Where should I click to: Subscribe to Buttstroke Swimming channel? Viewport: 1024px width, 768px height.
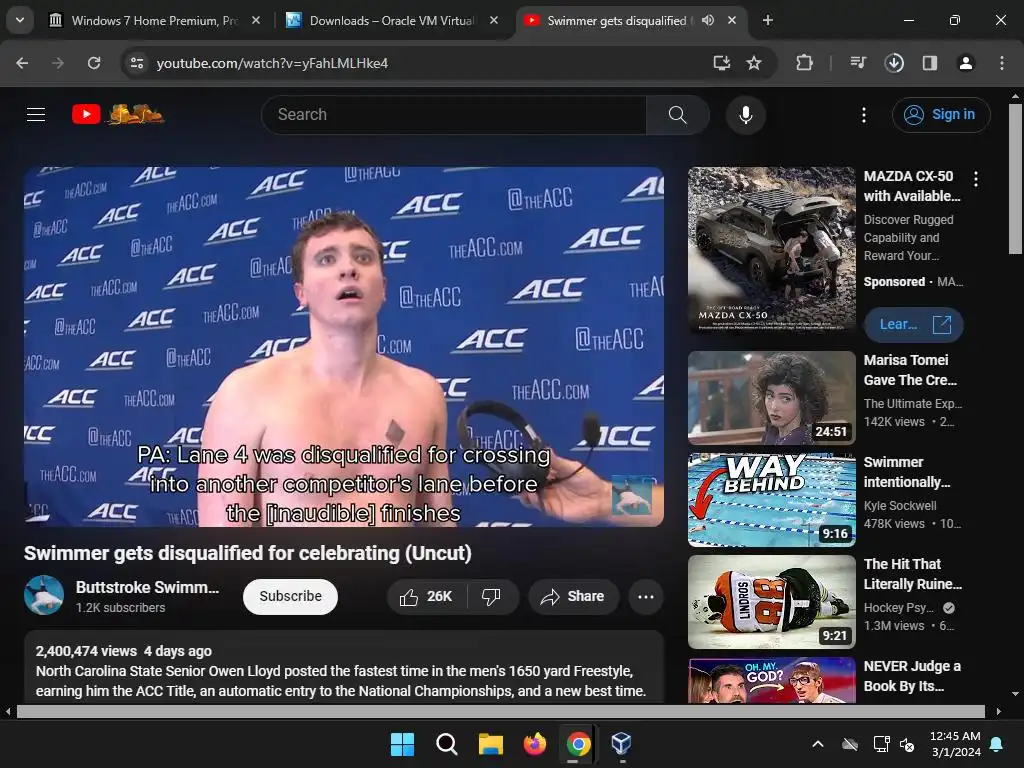point(291,596)
